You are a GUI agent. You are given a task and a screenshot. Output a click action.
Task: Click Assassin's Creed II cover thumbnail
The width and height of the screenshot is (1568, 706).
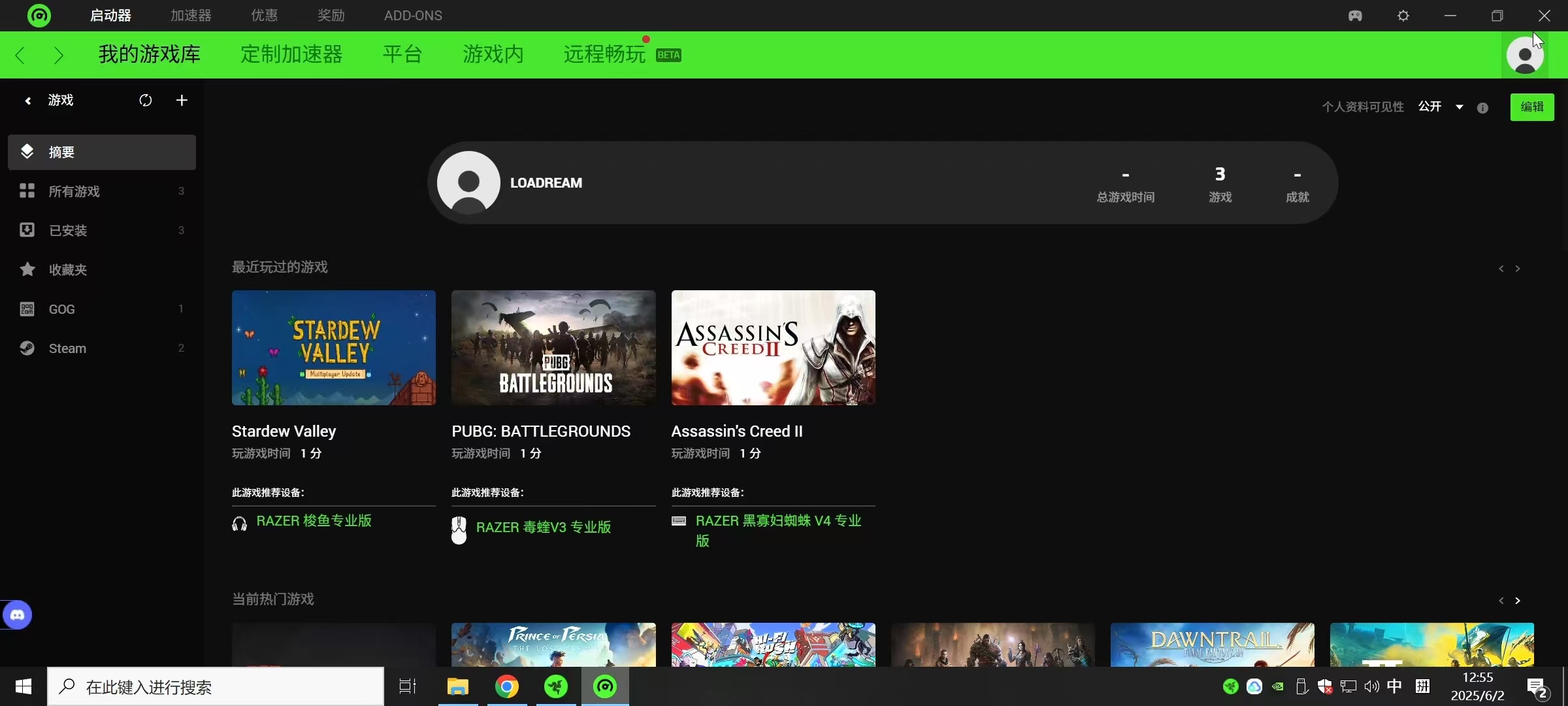(774, 348)
